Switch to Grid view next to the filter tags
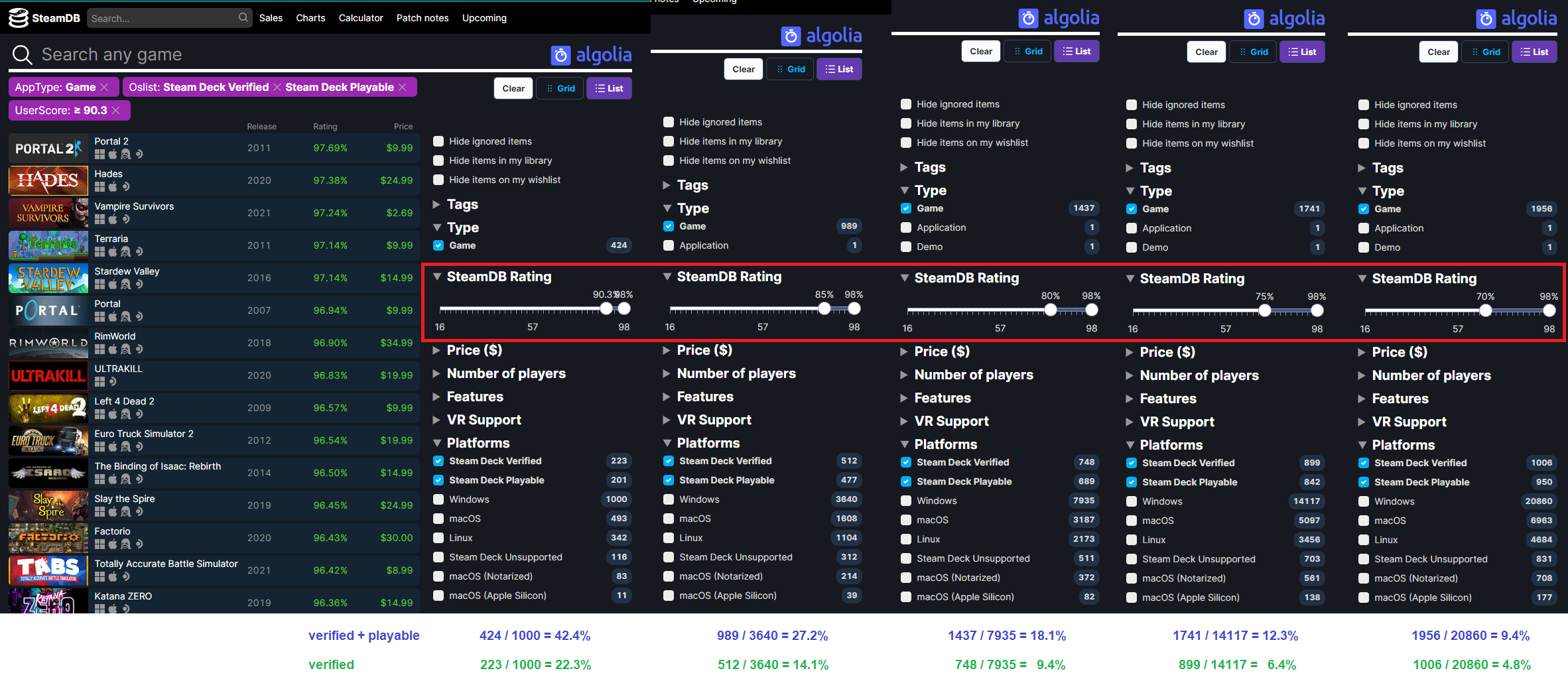The height and width of the screenshot is (691, 1568). click(x=560, y=88)
